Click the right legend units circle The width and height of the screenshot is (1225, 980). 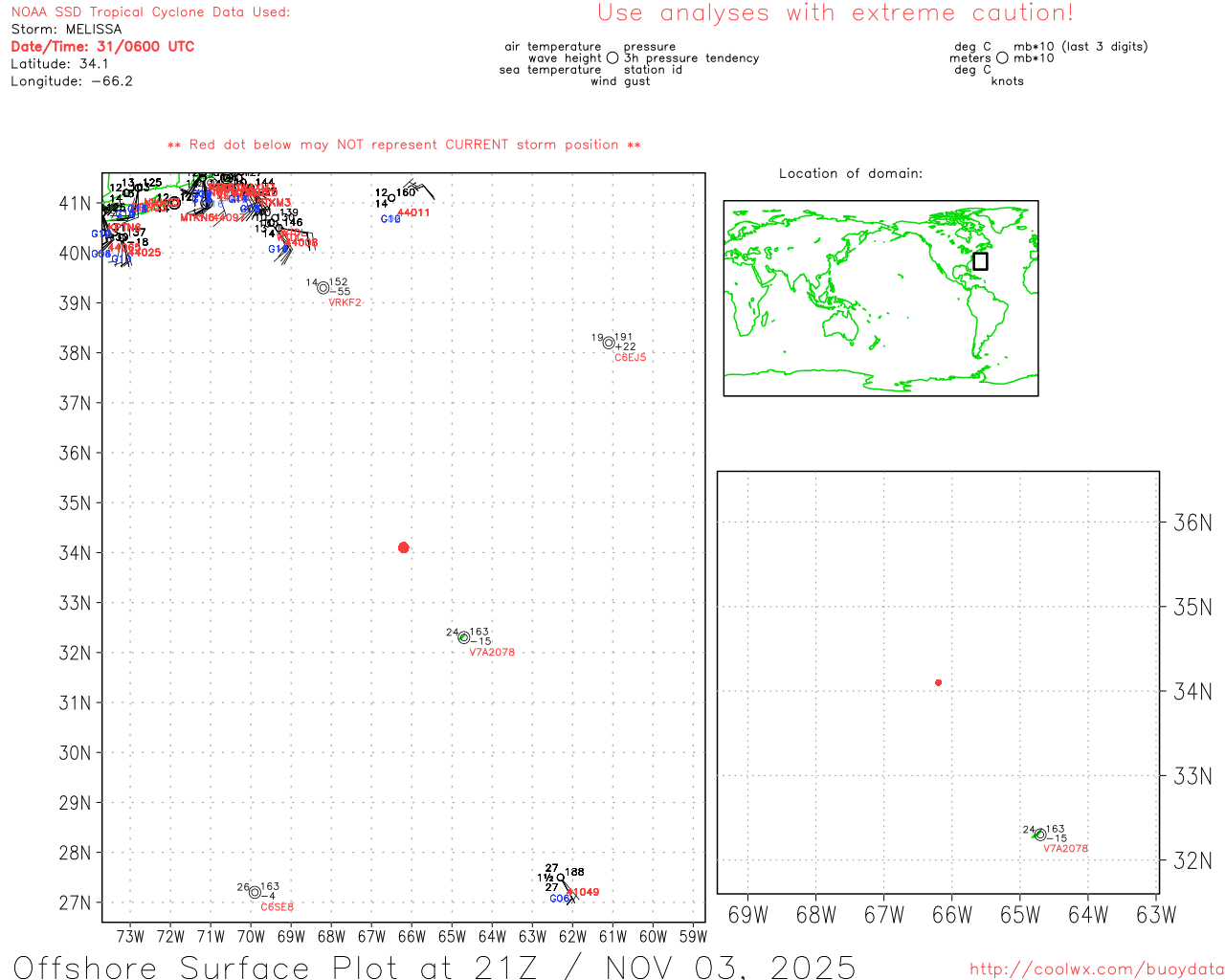click(1002, 57)
